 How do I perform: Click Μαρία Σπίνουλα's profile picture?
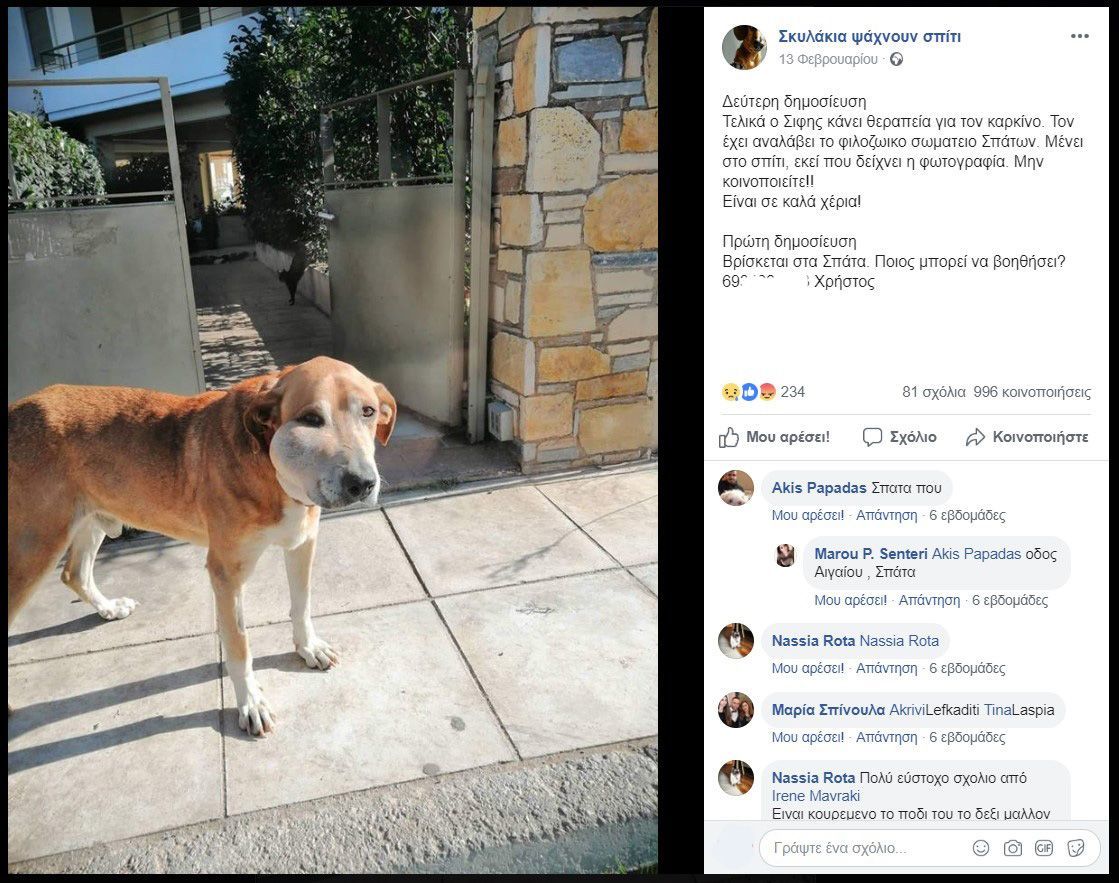tap(736, 710)
